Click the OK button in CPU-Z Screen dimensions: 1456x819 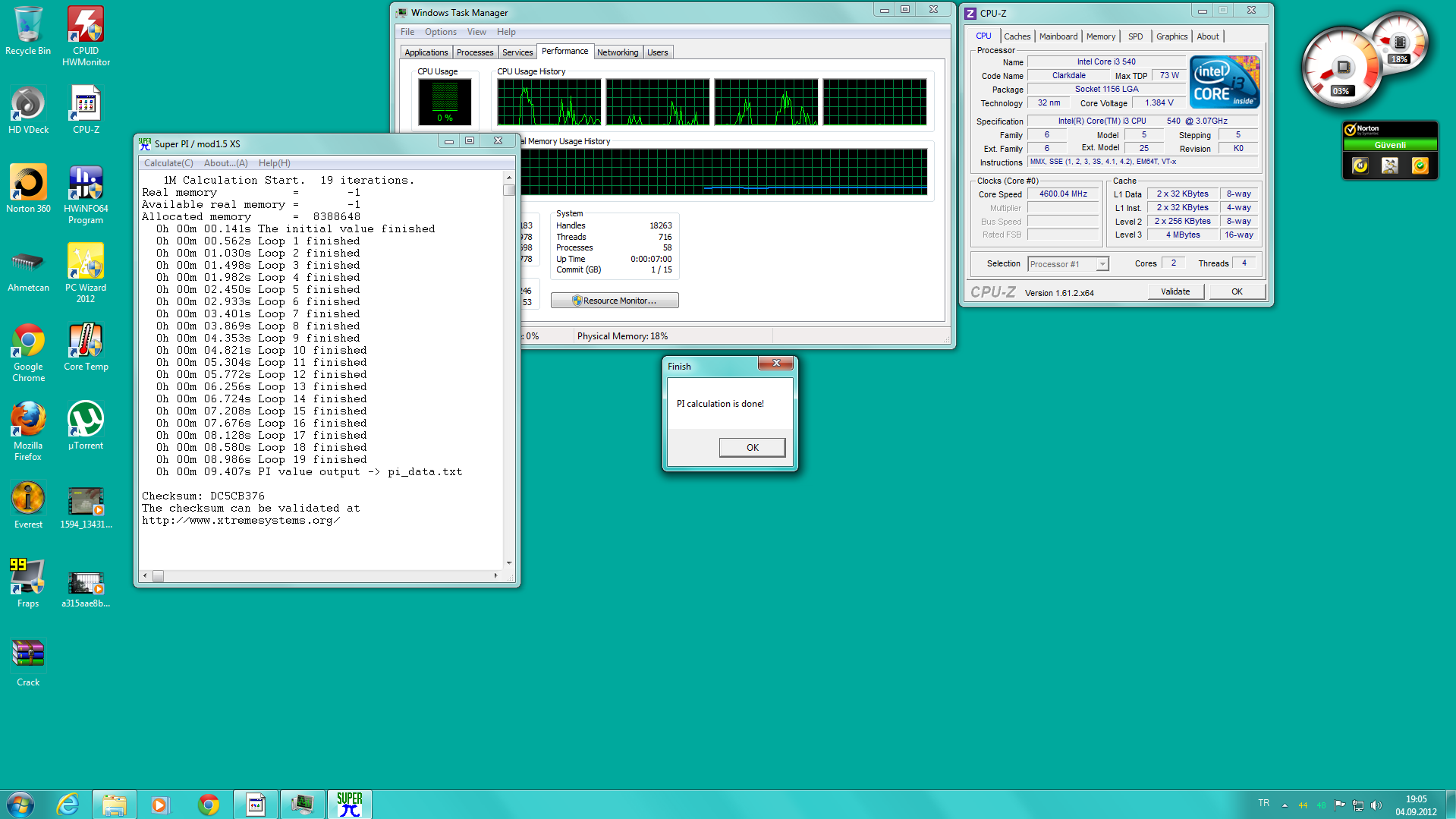(x=1237, y=291)
